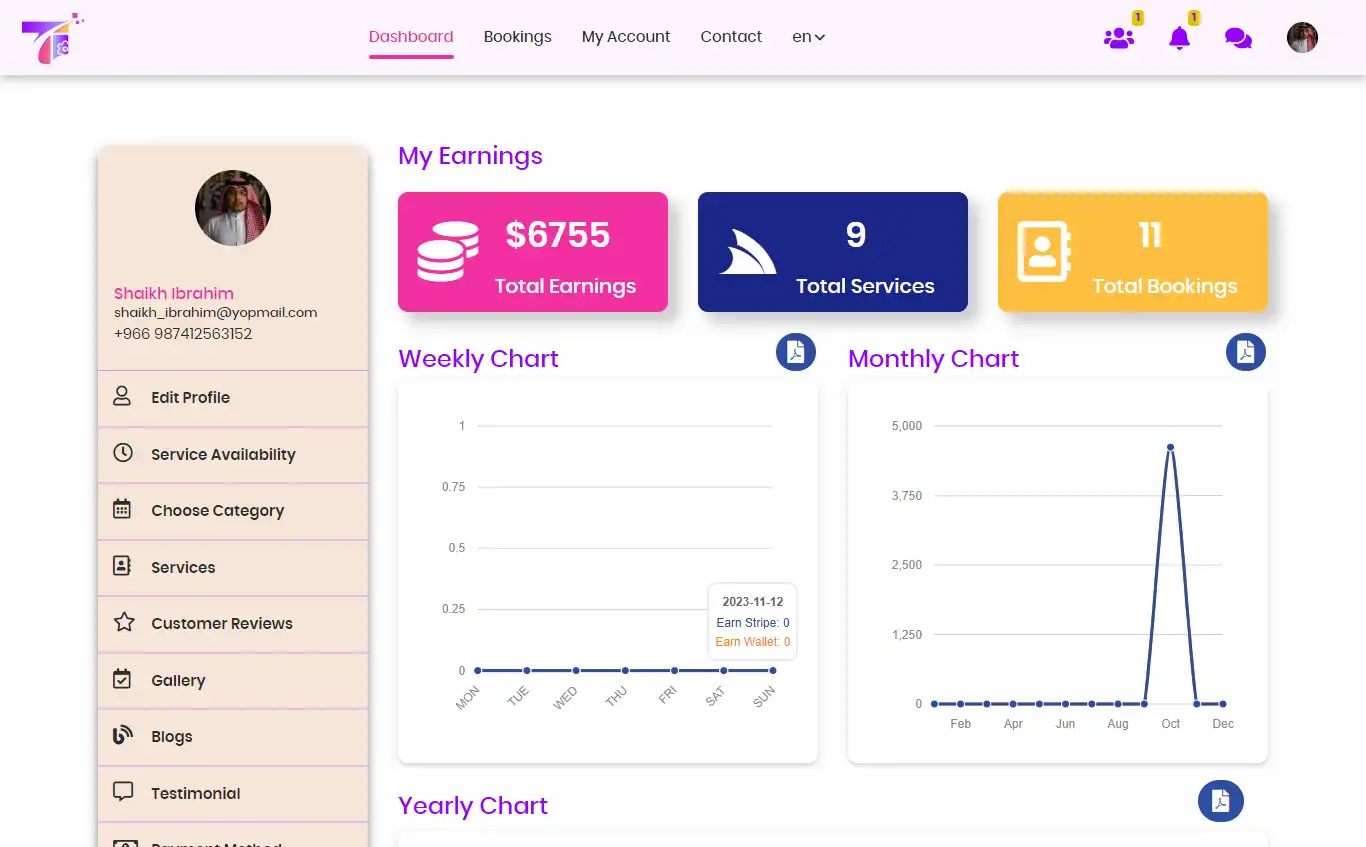Download Weekly Chart as PDF

tap(796, 352)
